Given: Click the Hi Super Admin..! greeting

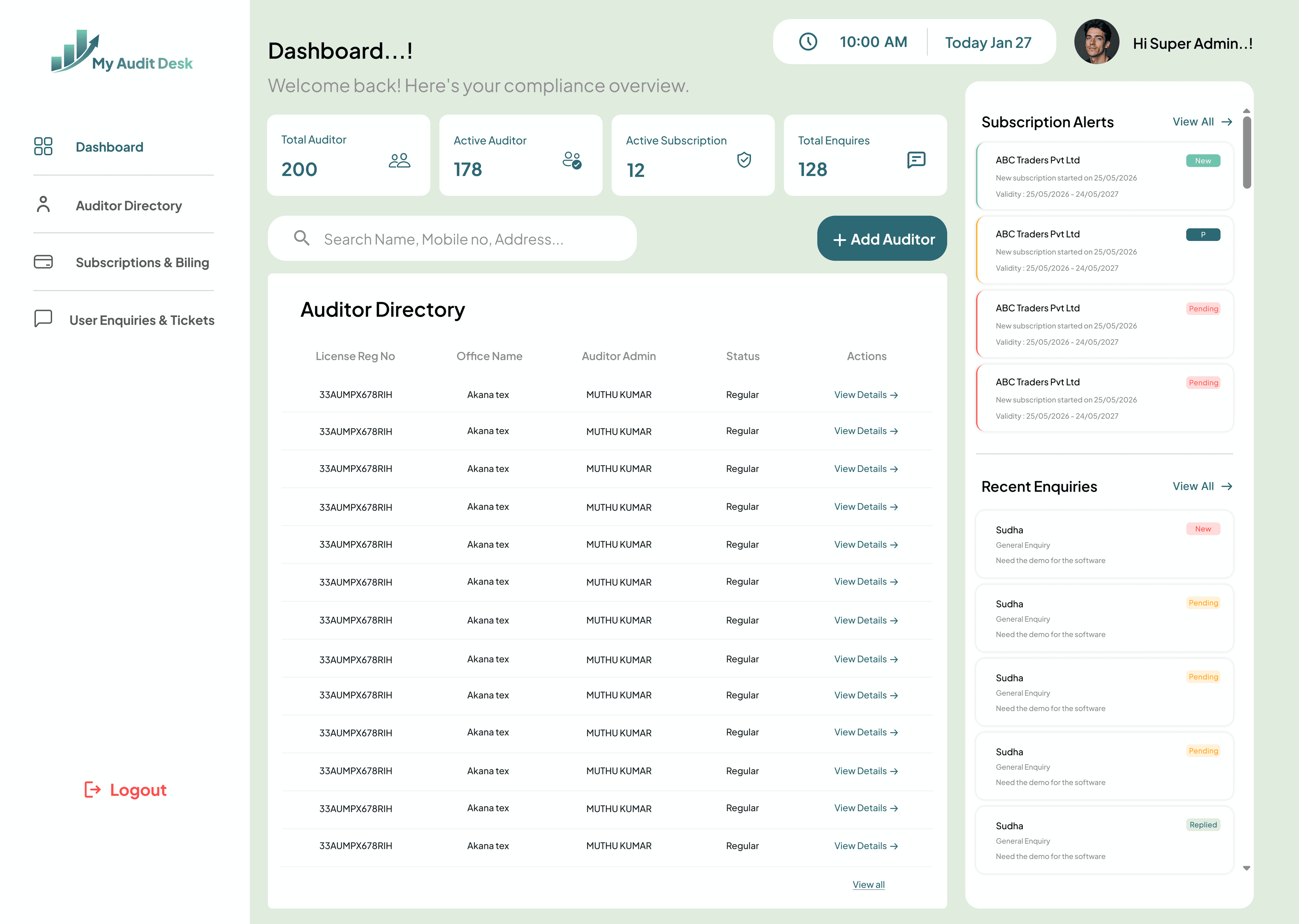Looking at the screenshot, I should pos(1193,43).
